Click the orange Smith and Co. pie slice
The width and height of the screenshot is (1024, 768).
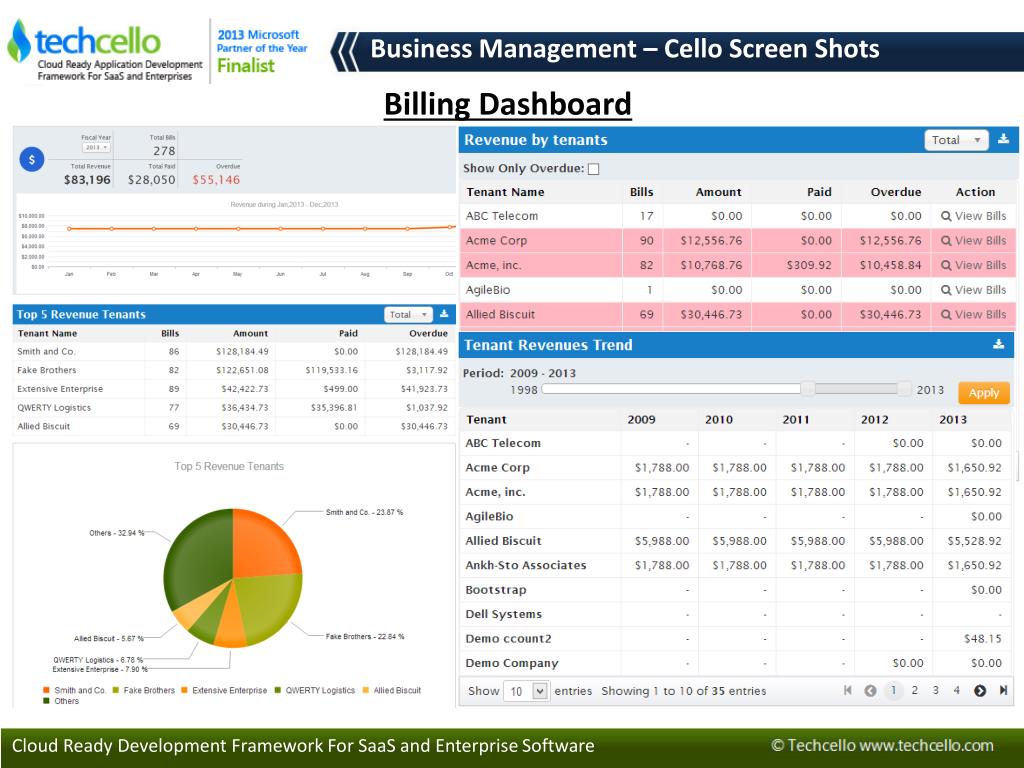(x=264, y=547)
